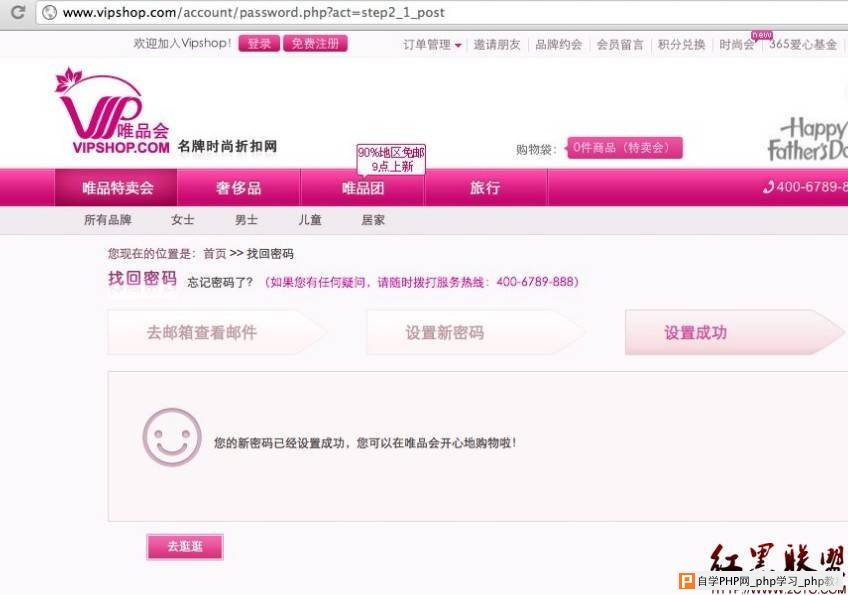The width and height of the screenshot is (848, 595).
Task: Open the 品牌约会 link
Action: 559,44
